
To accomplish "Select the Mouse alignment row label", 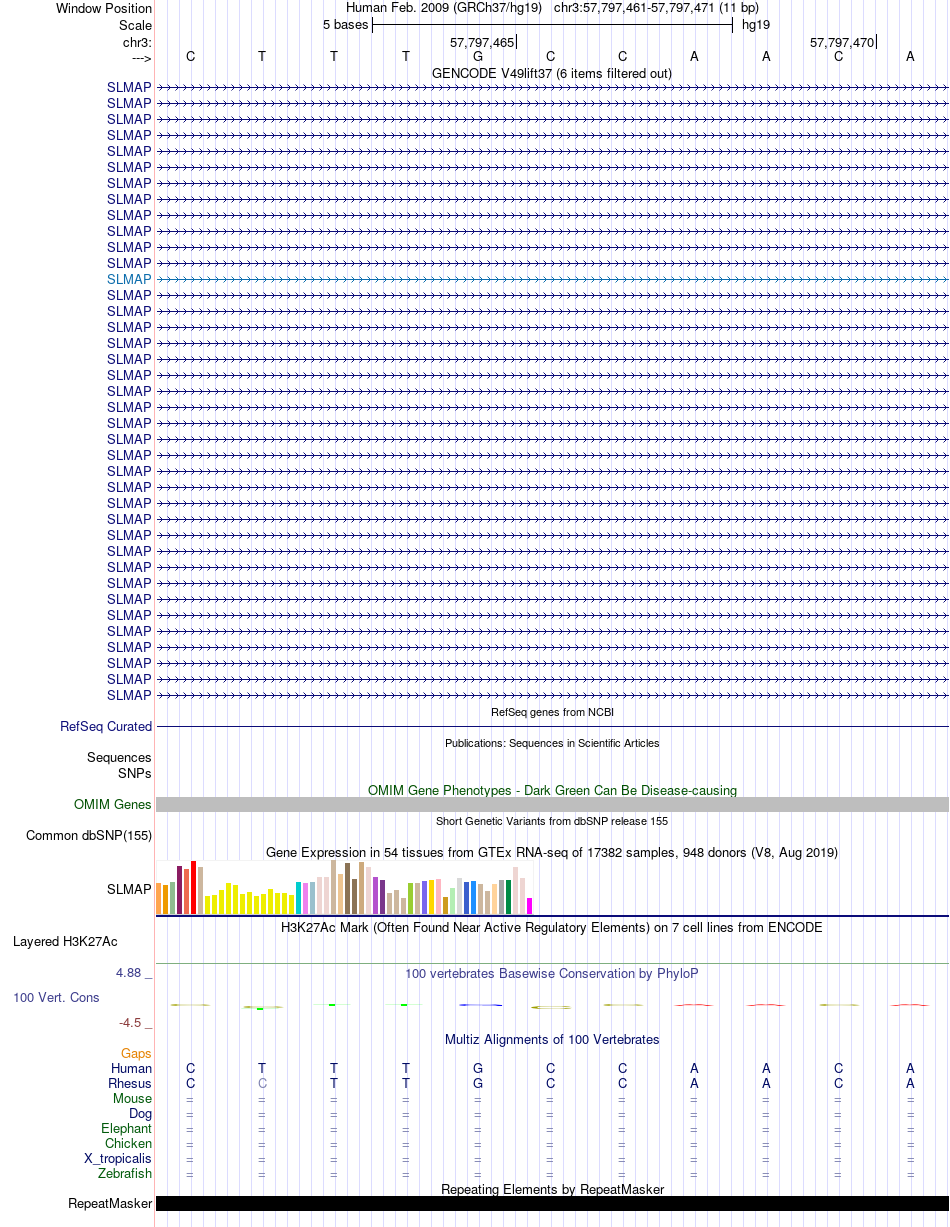I will pyautogui.click(x=133, y=1098).
